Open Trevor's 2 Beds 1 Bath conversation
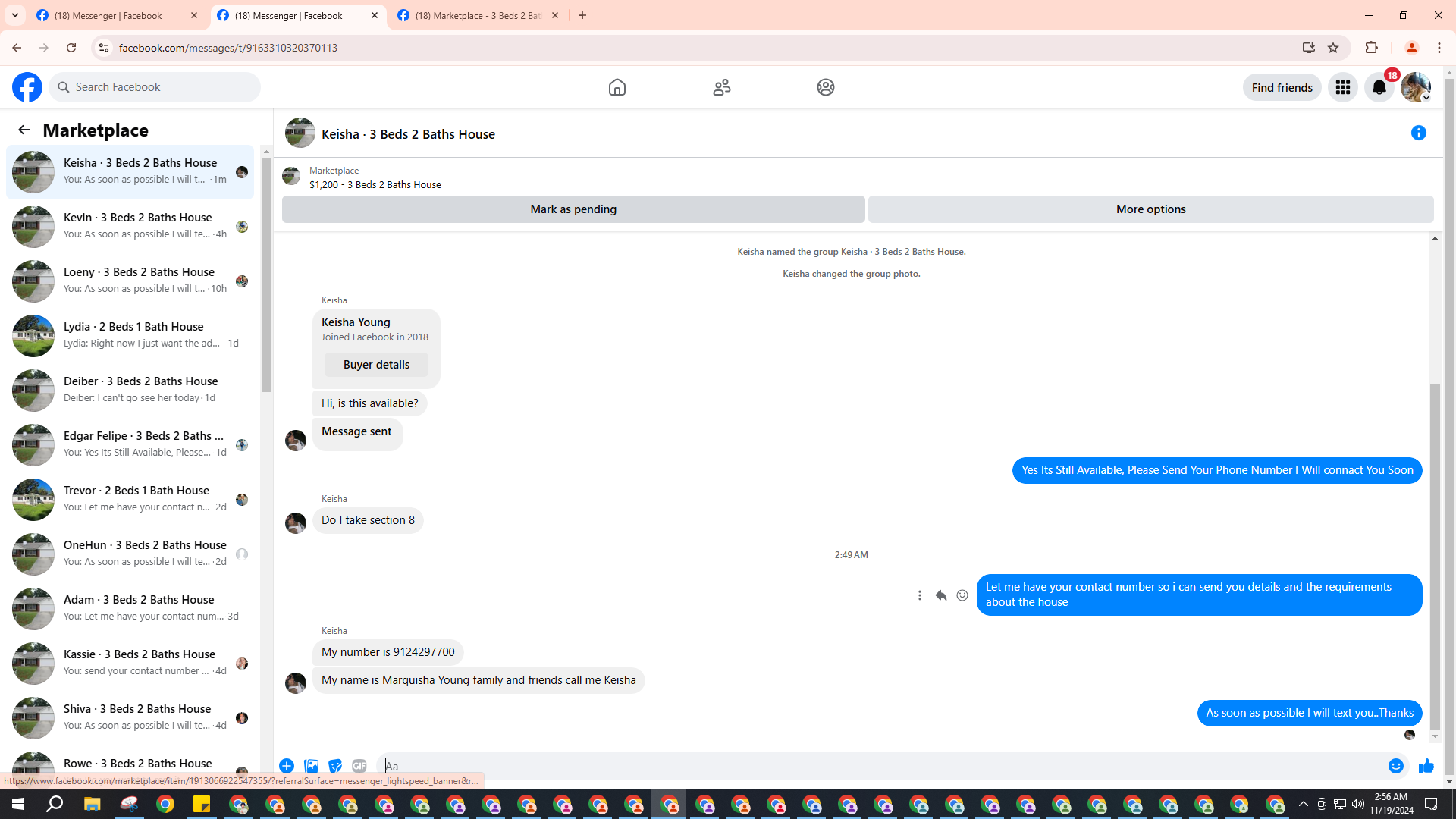The width and height of the screenshot is (1456, 819). point(130,499)
